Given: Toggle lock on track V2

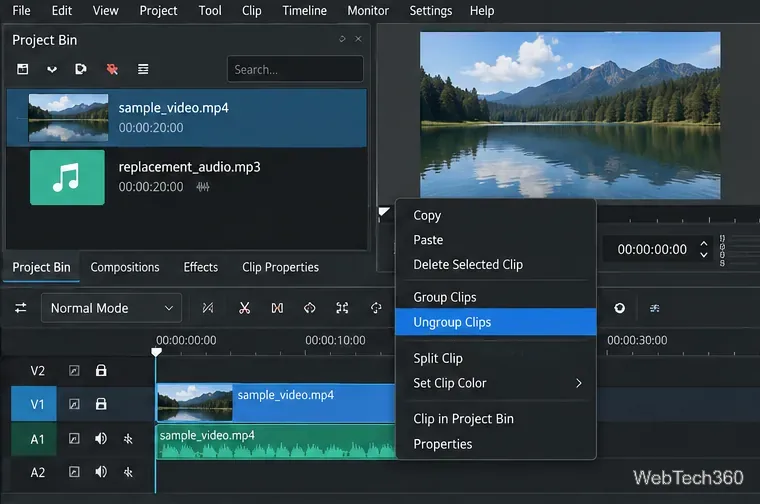Looking at the screenshot, I should (x=101, y=371).
